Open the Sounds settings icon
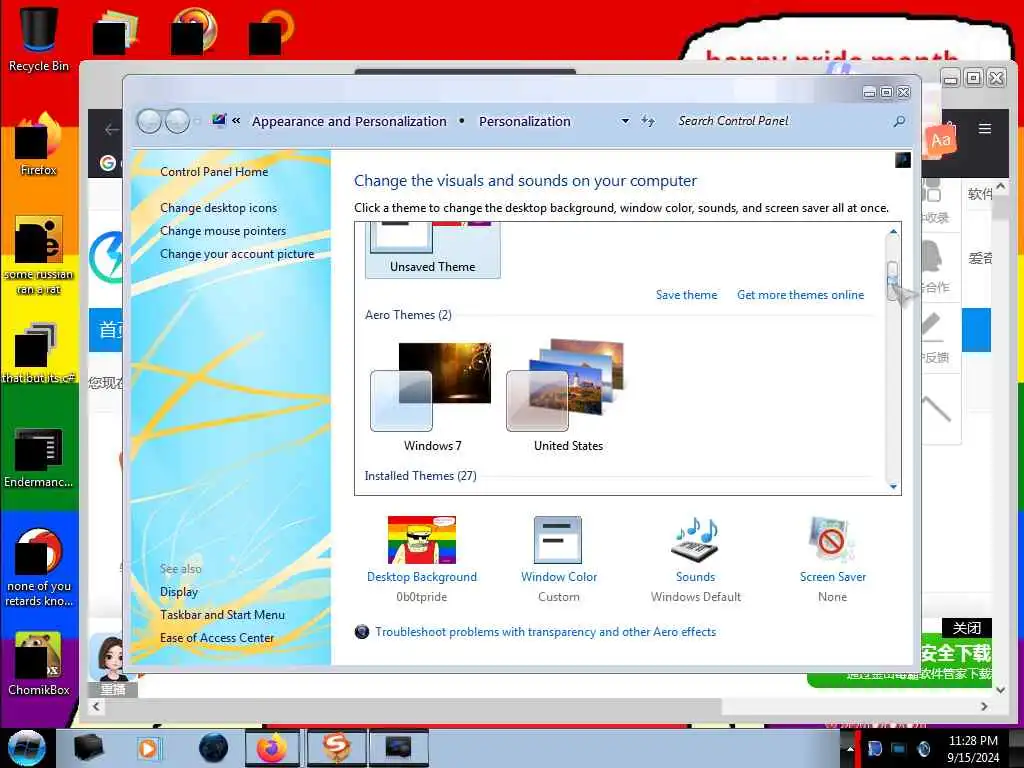Screen dimensions: 1024x768 696,559
